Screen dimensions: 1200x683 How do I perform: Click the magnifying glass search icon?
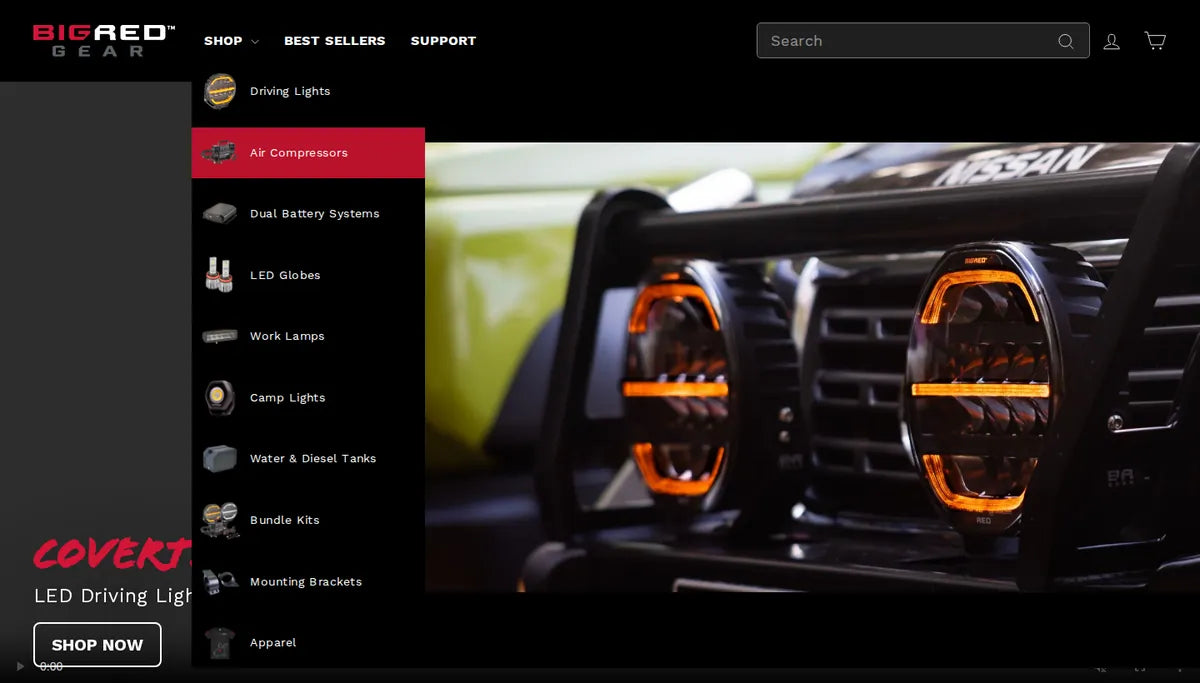click(x=1066, y=41)
